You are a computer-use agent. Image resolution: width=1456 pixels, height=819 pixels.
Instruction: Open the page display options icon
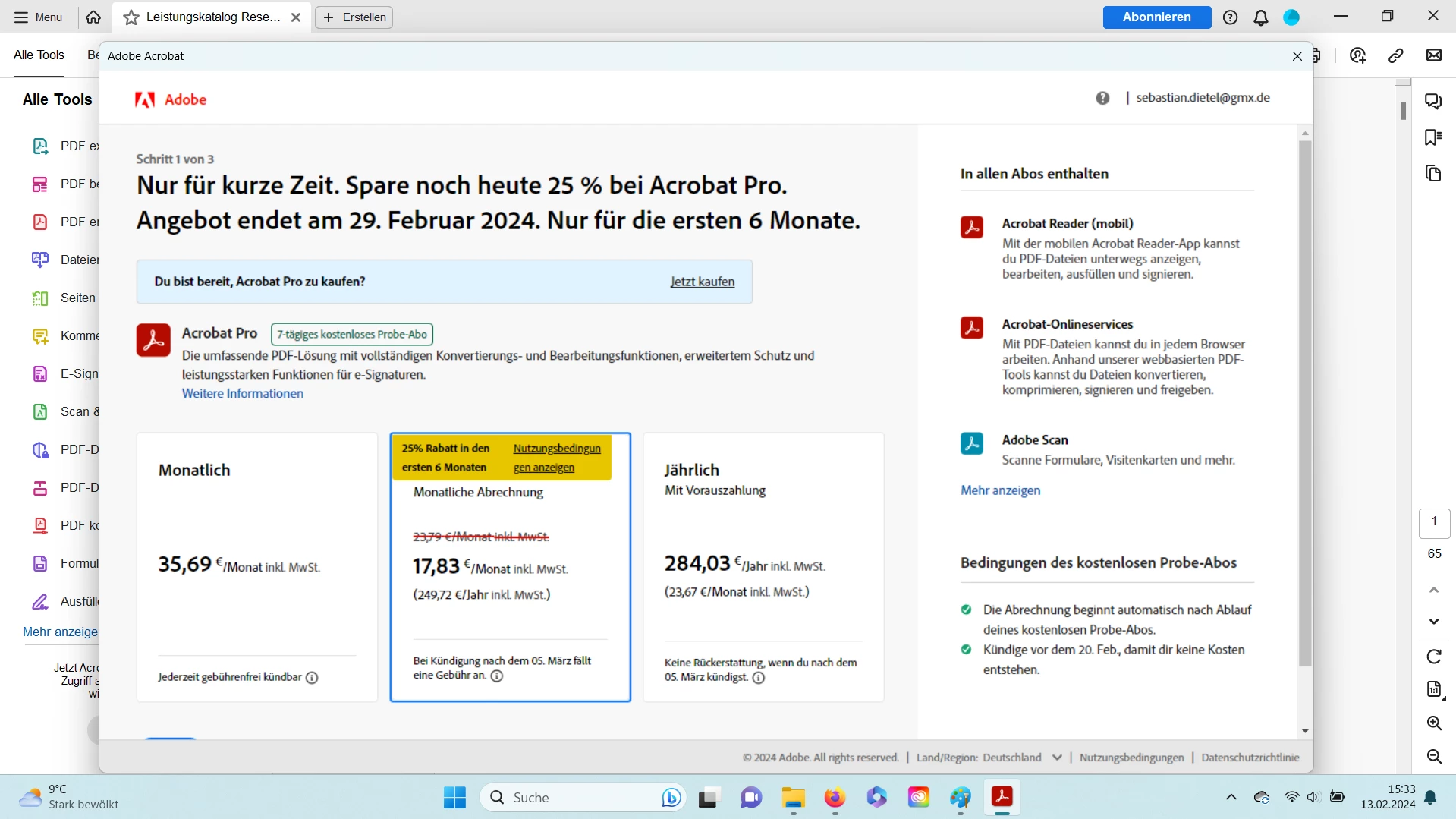1434,689
